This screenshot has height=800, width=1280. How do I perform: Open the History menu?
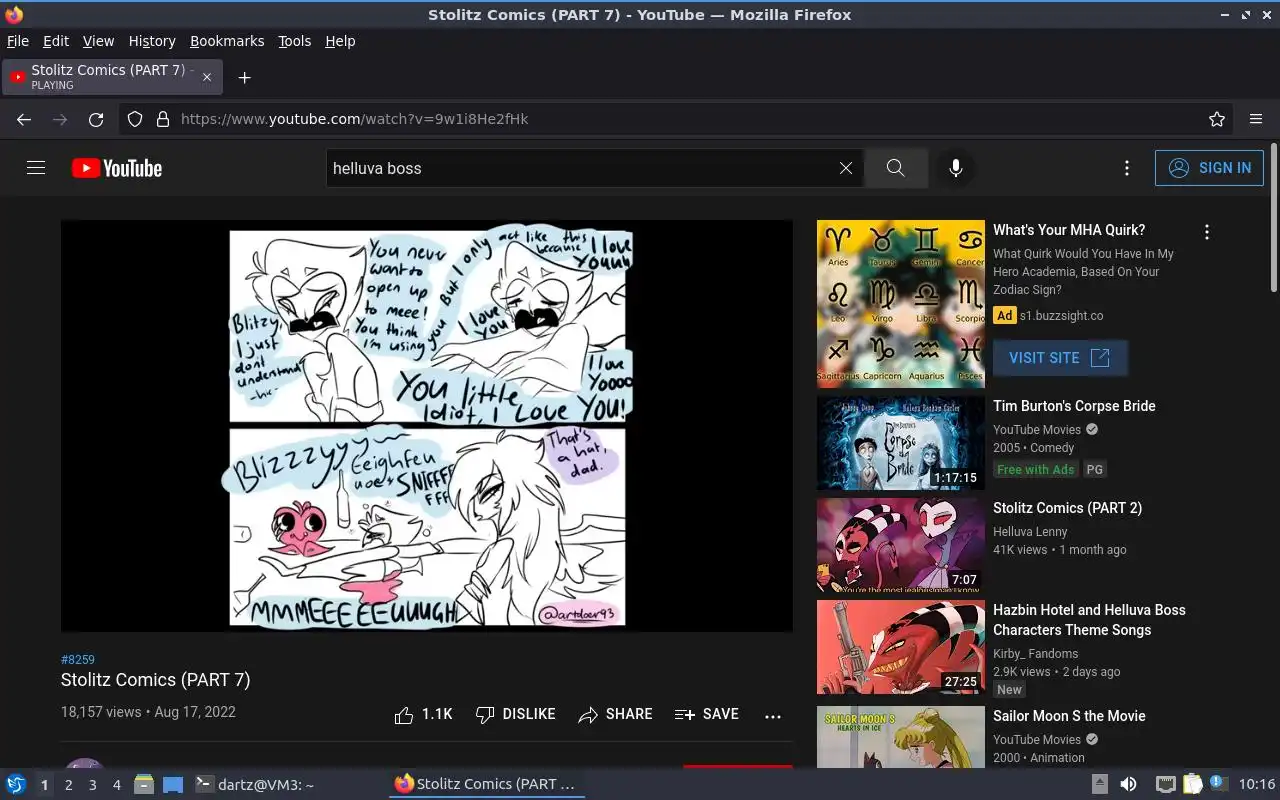point(152,41)
